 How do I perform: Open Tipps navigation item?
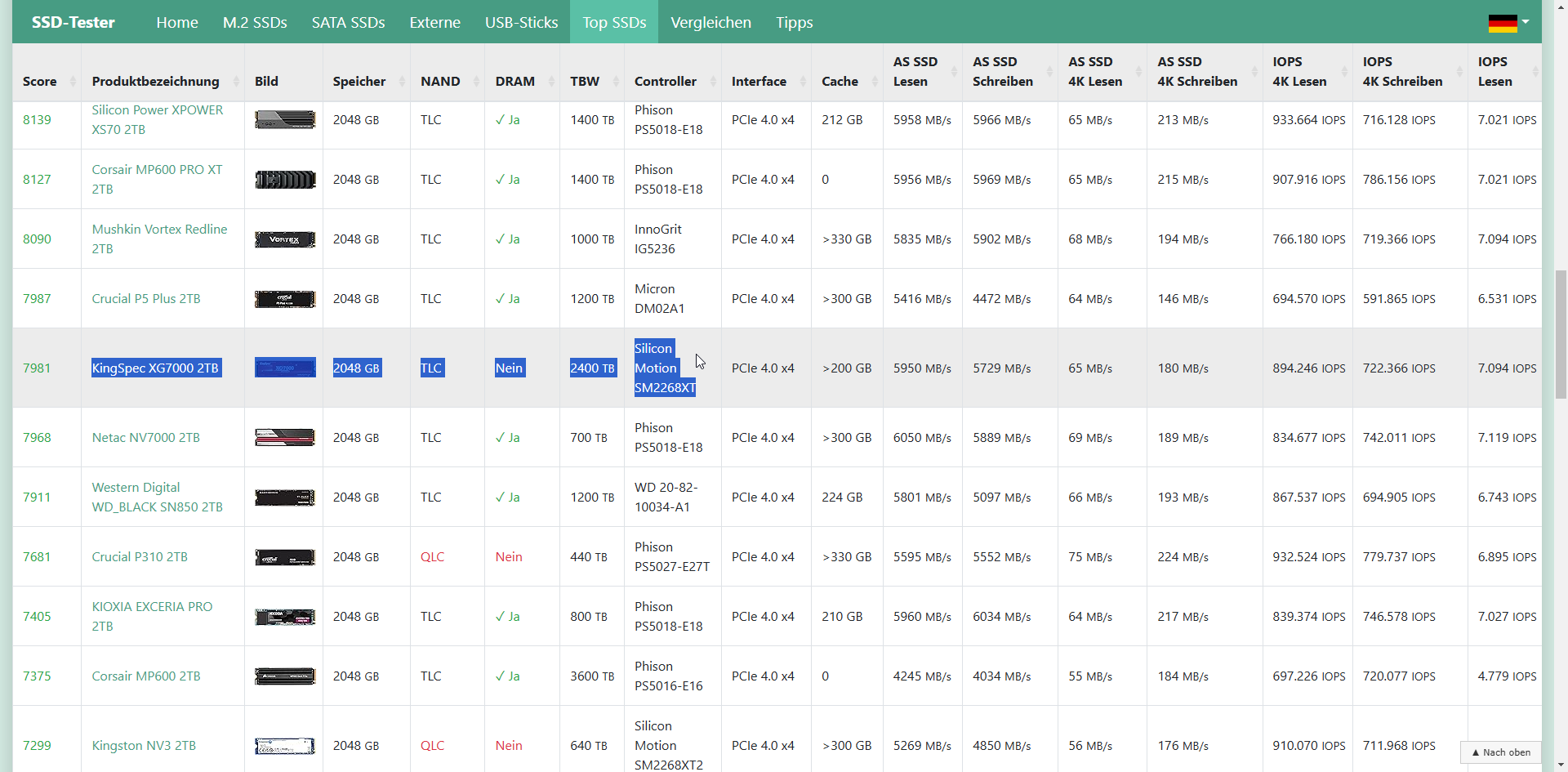(794, 23)
